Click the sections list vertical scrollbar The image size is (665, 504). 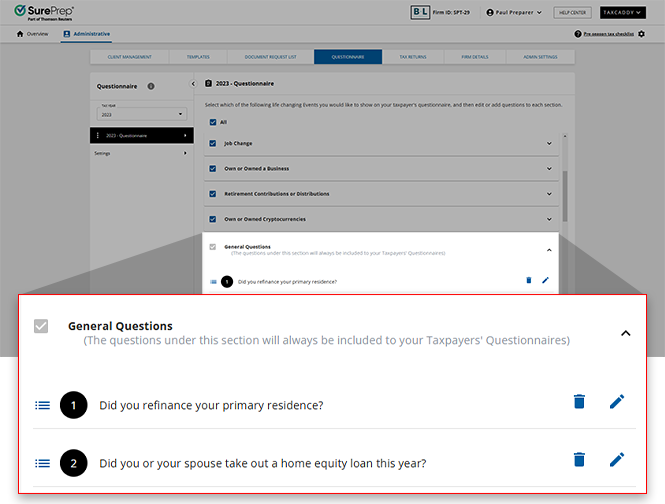[x=565, y=196]
